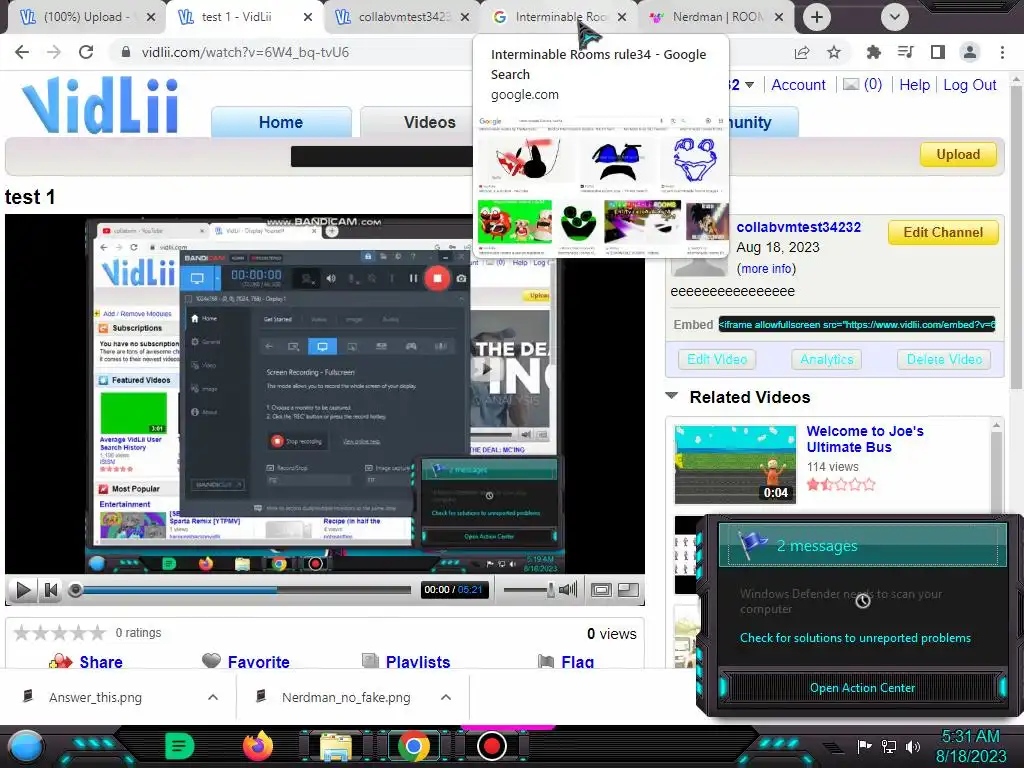
Task: Expand Nerdman_no_fake.png download options arrow
Action: 446,697
